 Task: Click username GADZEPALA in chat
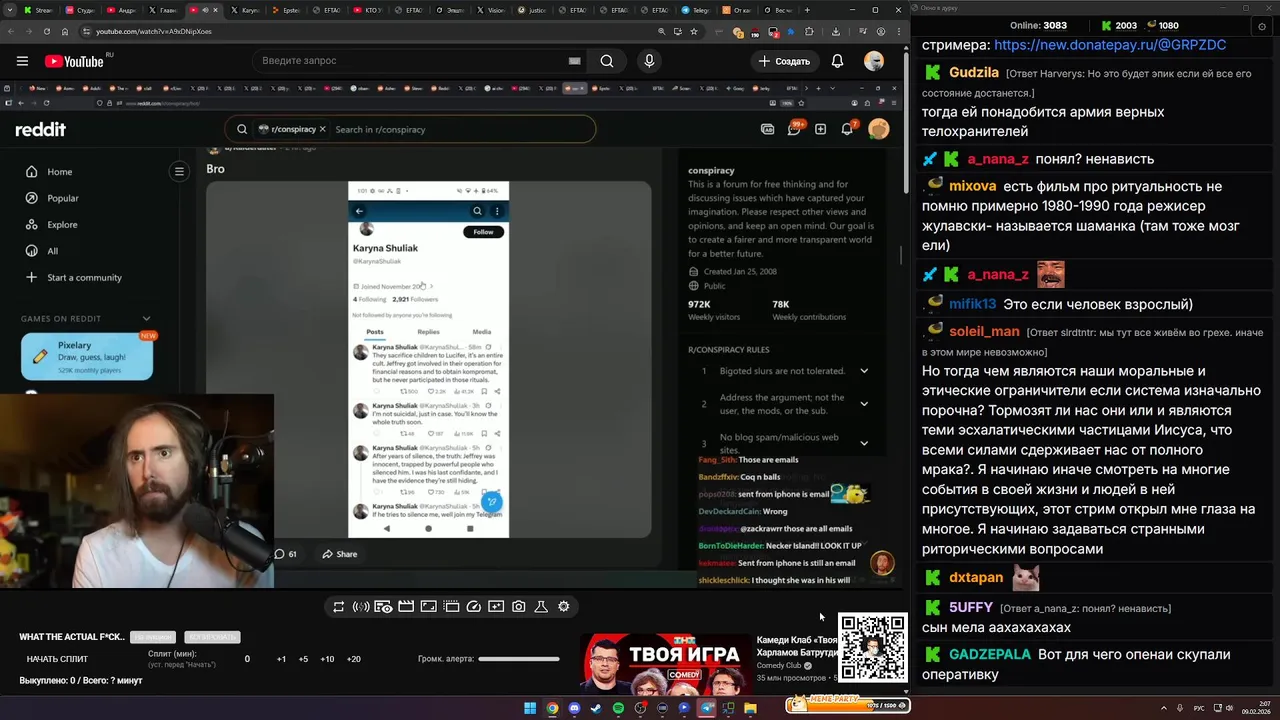point(990,654)
